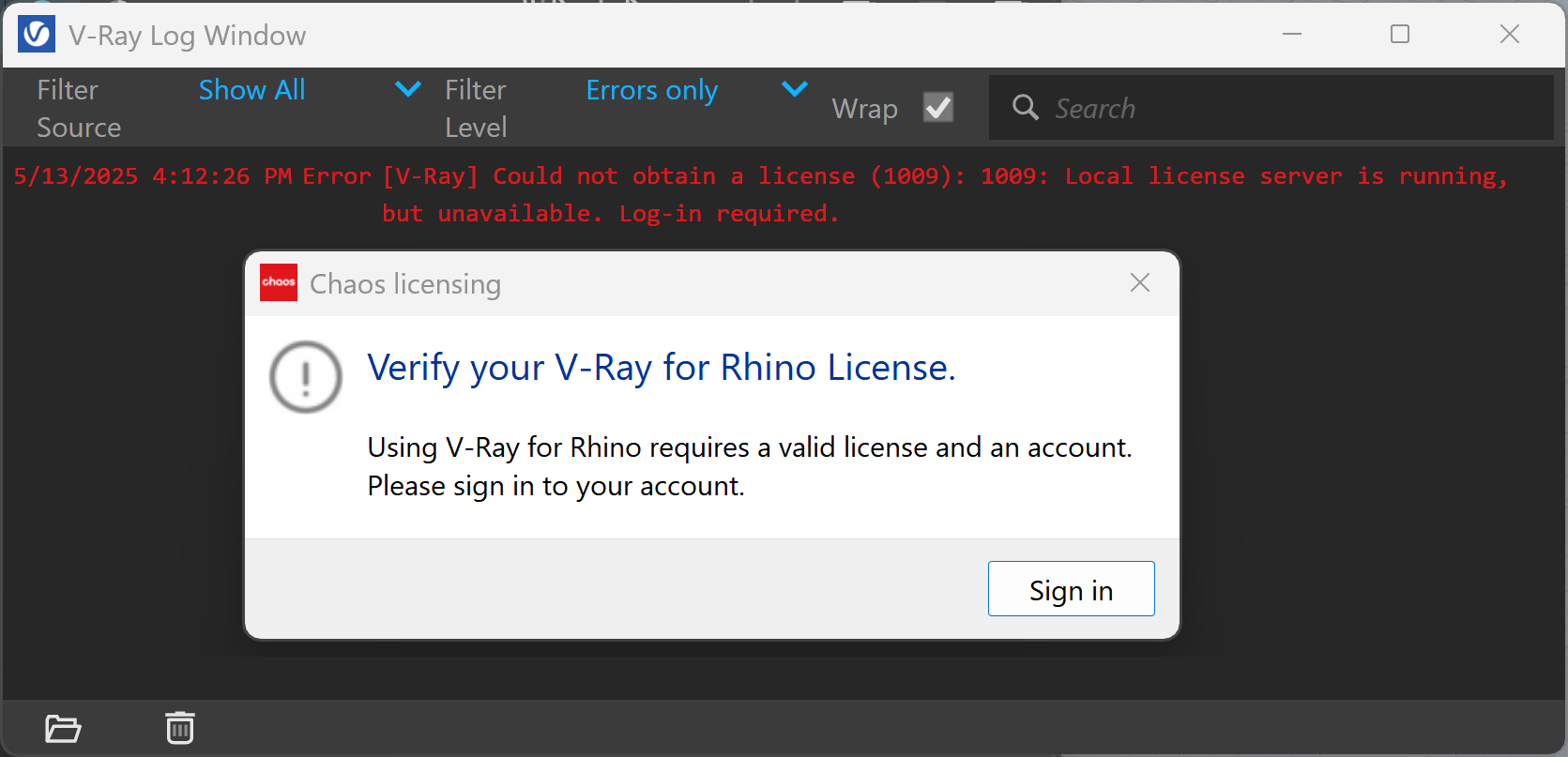
Task: Expand the Filter Source chevron arrow
Action: 408,89
